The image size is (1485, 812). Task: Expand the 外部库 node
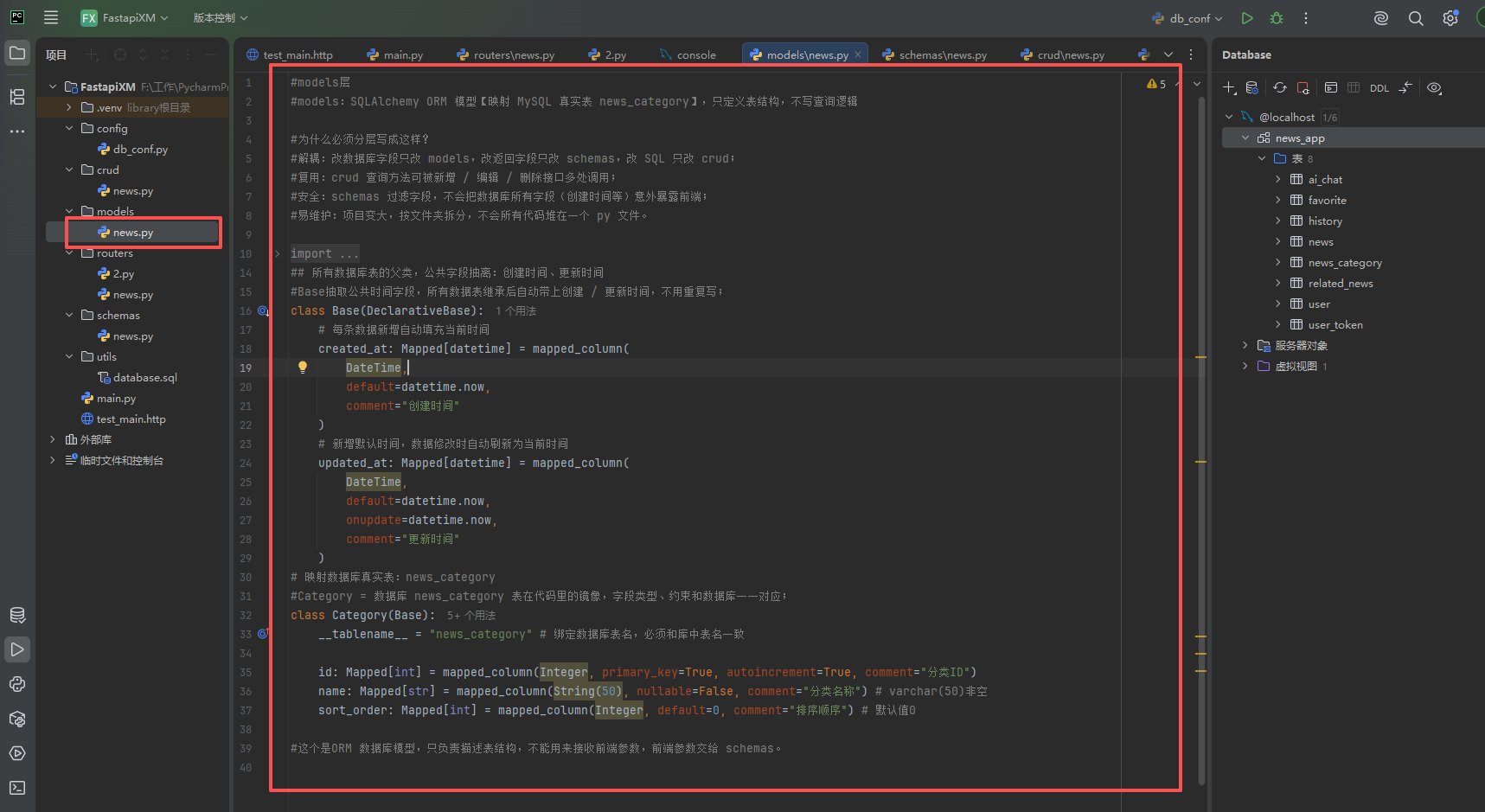tap(53, 439)
